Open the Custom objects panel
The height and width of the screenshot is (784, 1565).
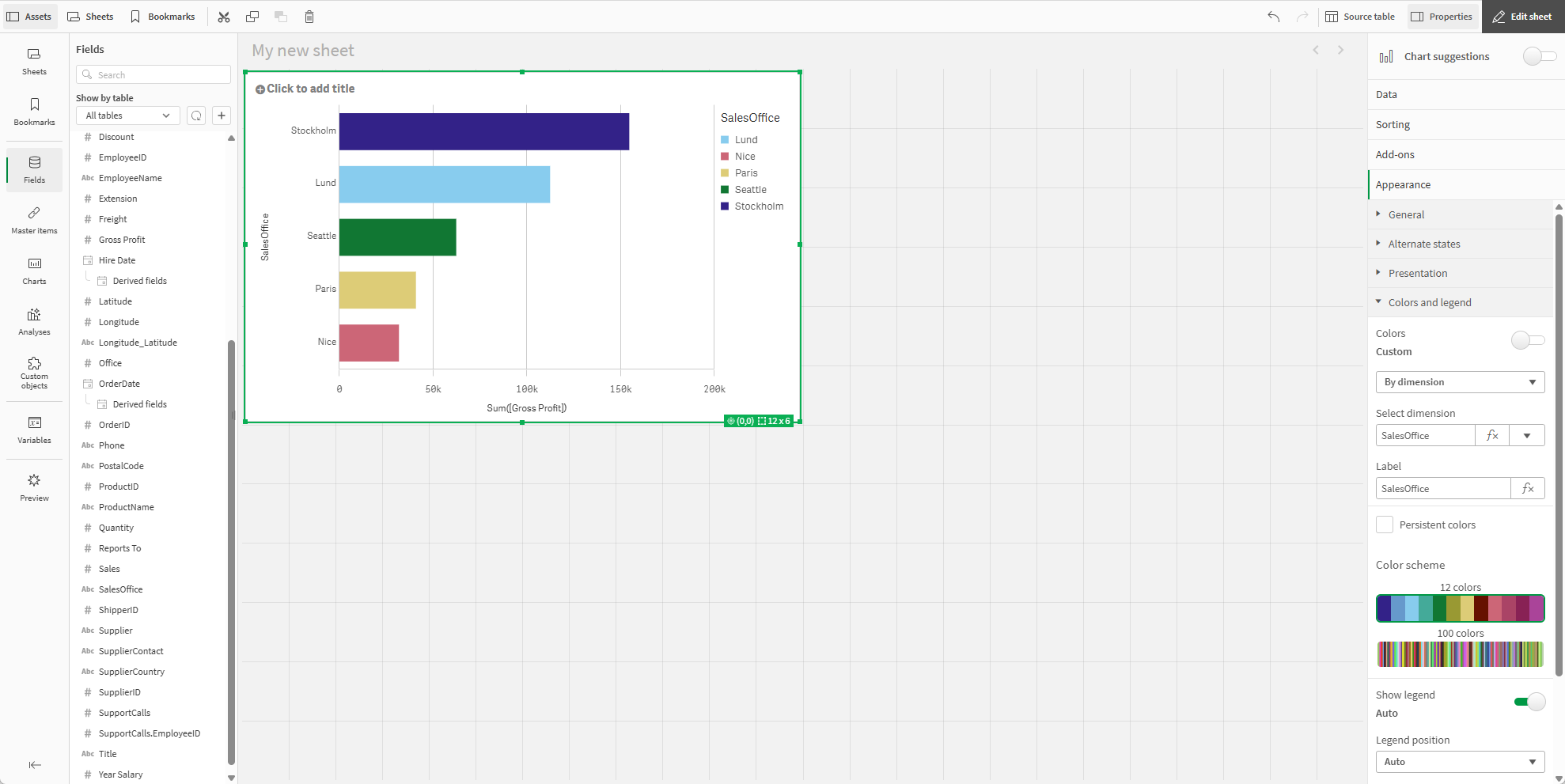click(x=34, y=372)
